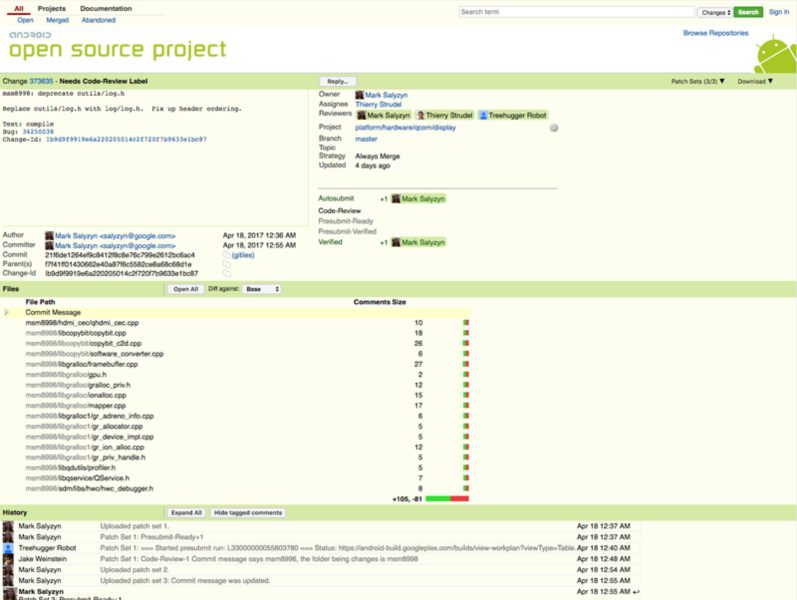Image resolution: width=797 pixels, height=600 pixels.
Task: Select reviewer chip Treehugger Robot
Action: pyautogui.click(x=512, y=115)
